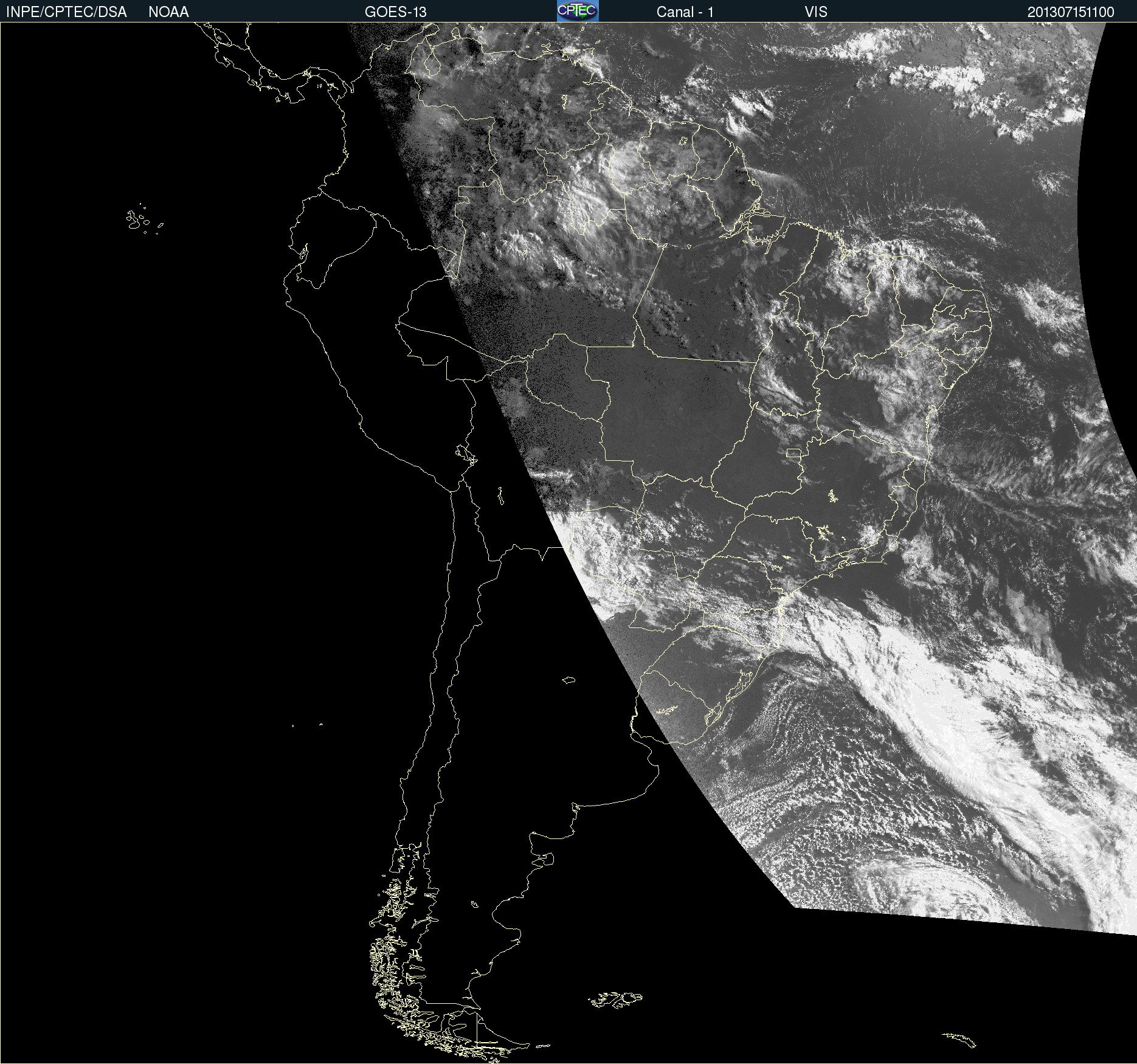1137x1064 pixels.
Task: Click the INPE/CPTEC/DSA header text
Action: [66, 12]
